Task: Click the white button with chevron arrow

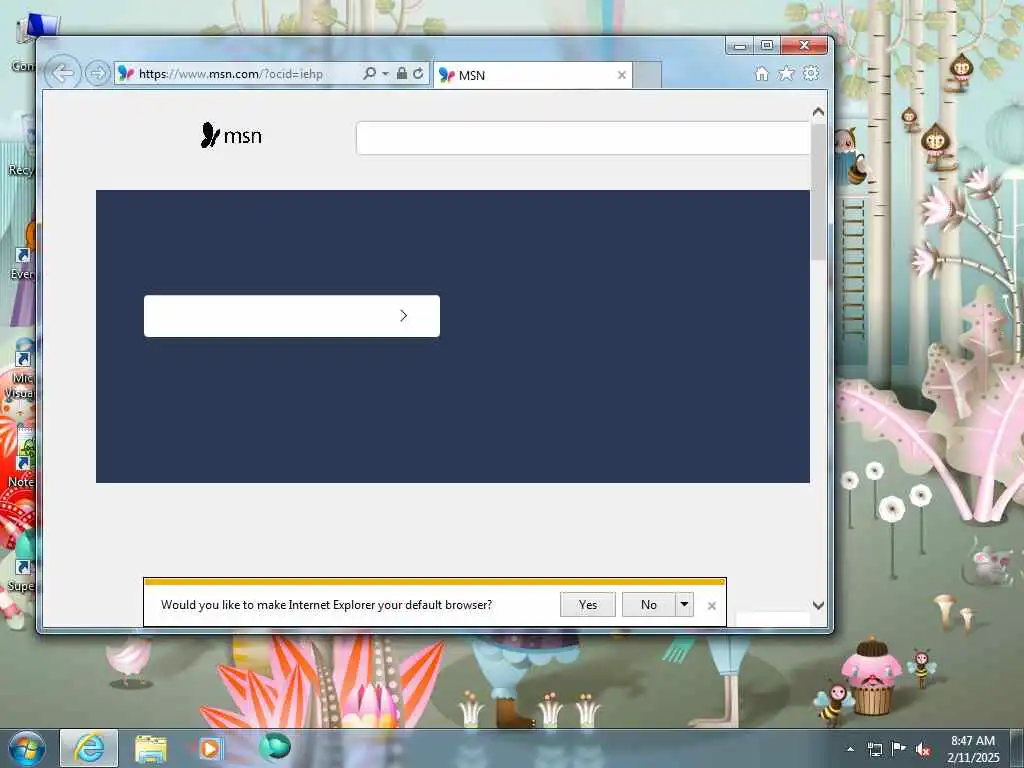Action: [x=292, y=316]
